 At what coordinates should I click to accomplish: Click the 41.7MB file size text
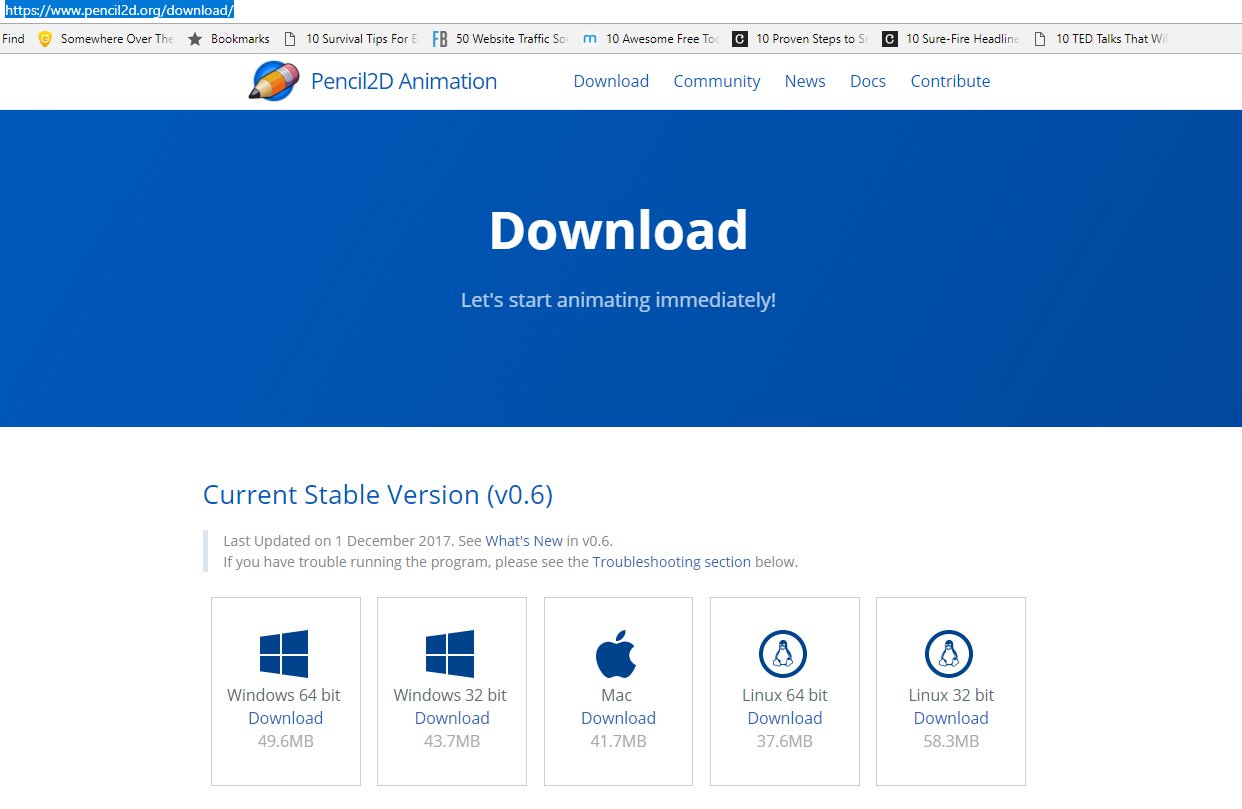pyautogui.click(x=618, y=741)
